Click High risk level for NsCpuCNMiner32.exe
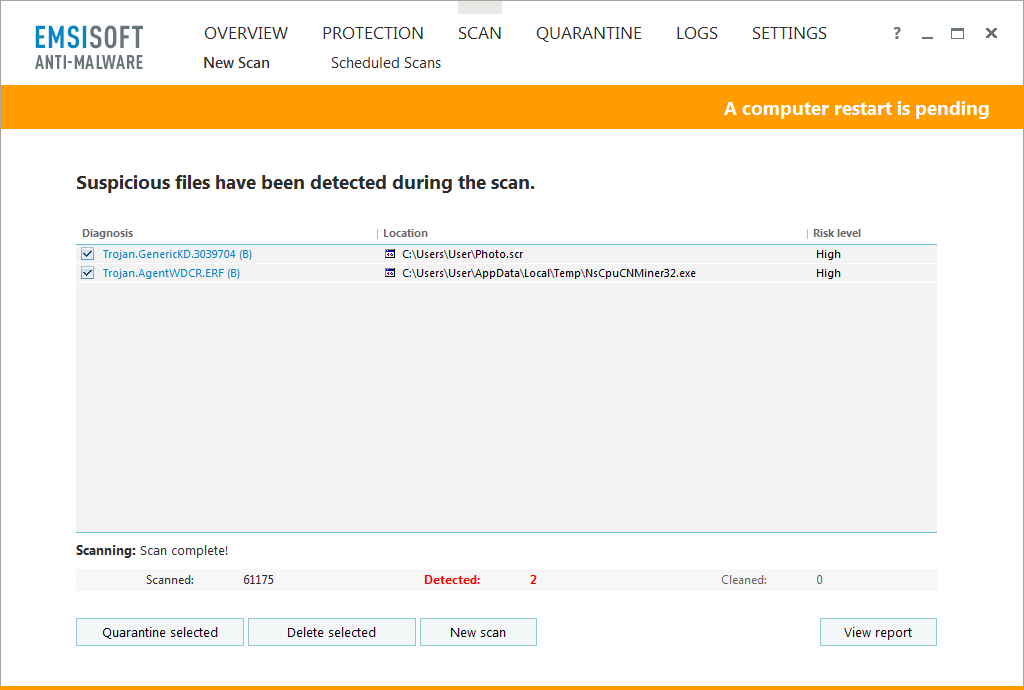The height and width of the screenshot is (690, 1024). pos(828,273)
